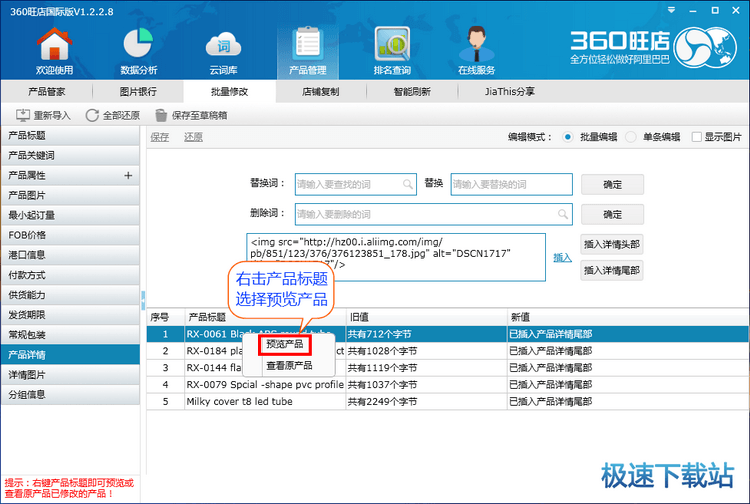Switch to 图片银行 tab
750x504 pixels.
[138, 91]
